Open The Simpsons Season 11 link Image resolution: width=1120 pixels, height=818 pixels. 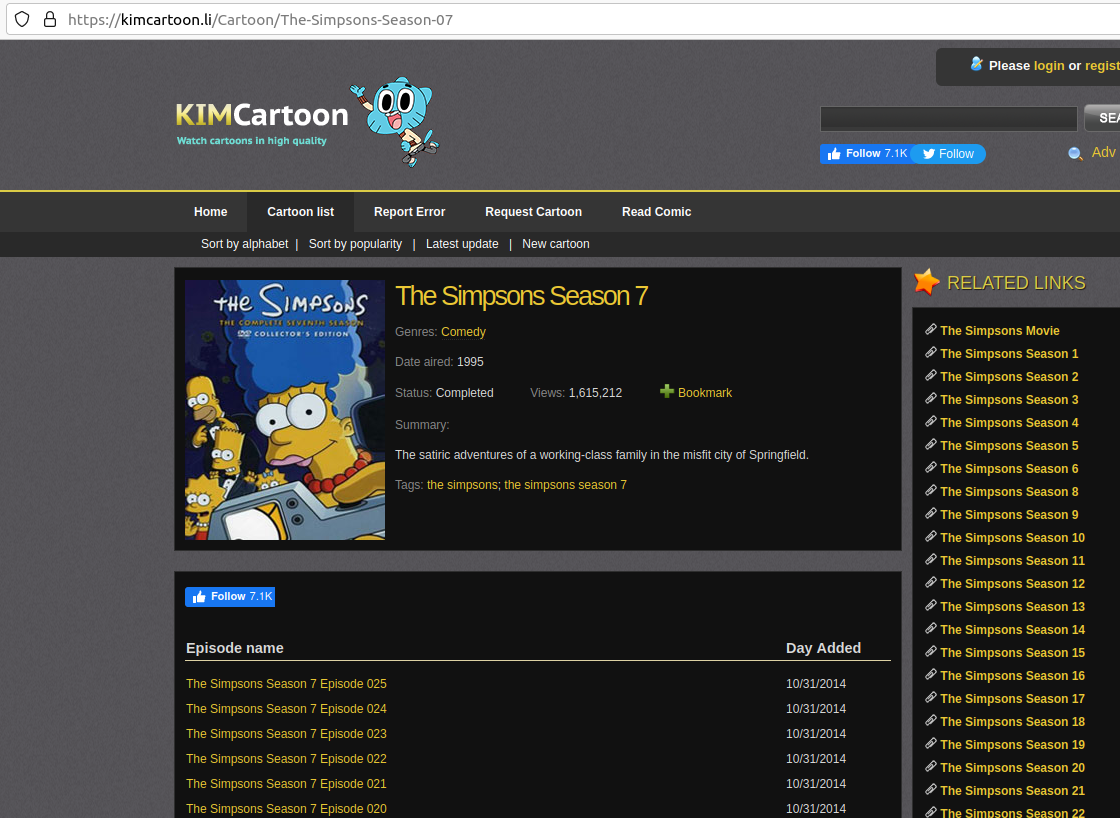[x=1013, y=561]
